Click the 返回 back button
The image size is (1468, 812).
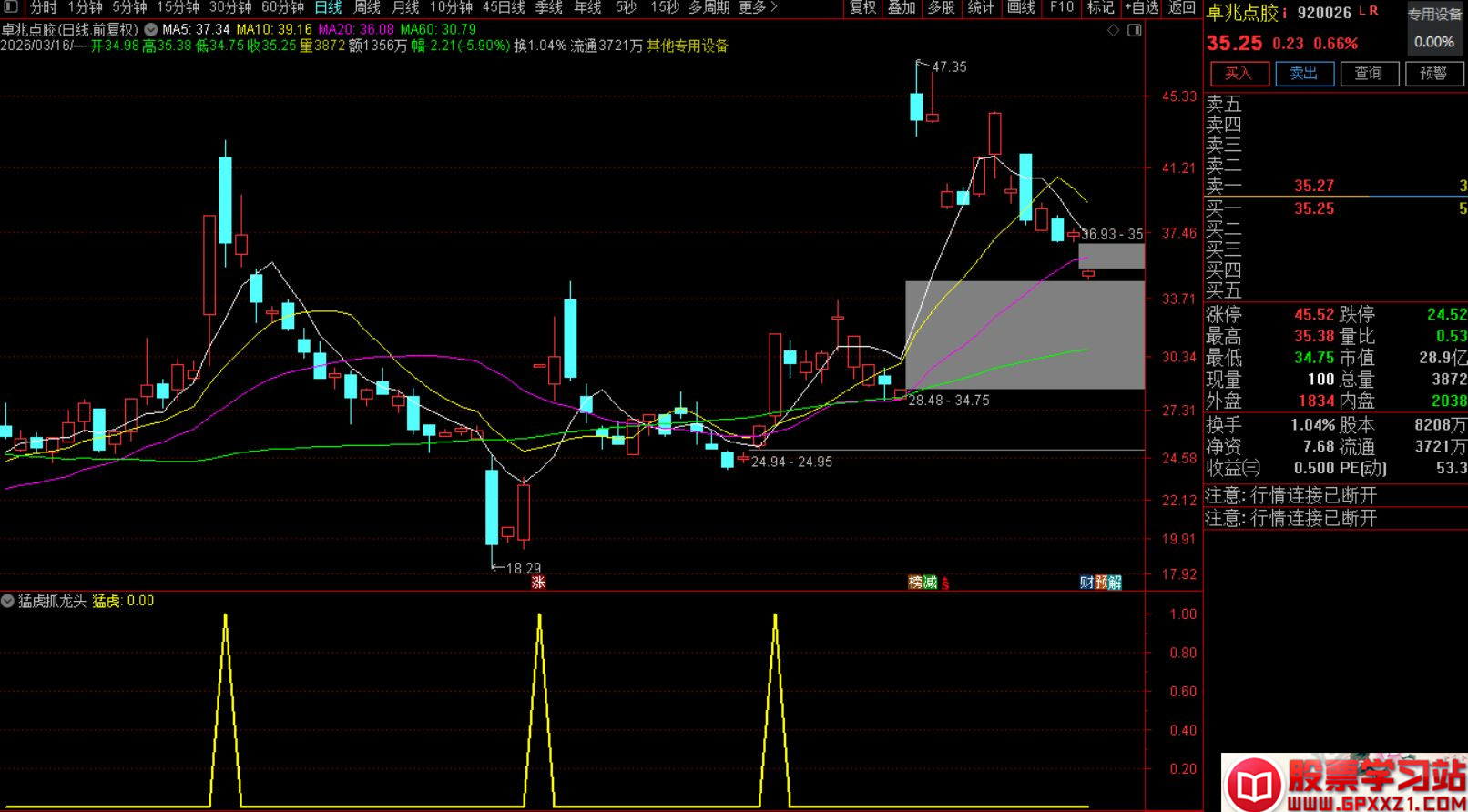(1181, 7)
